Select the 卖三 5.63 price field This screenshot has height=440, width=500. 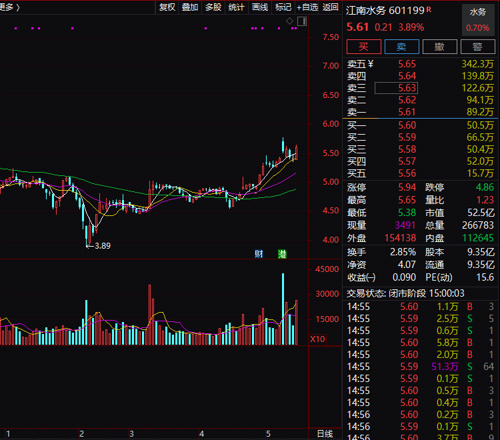click(x=396, y=88)
